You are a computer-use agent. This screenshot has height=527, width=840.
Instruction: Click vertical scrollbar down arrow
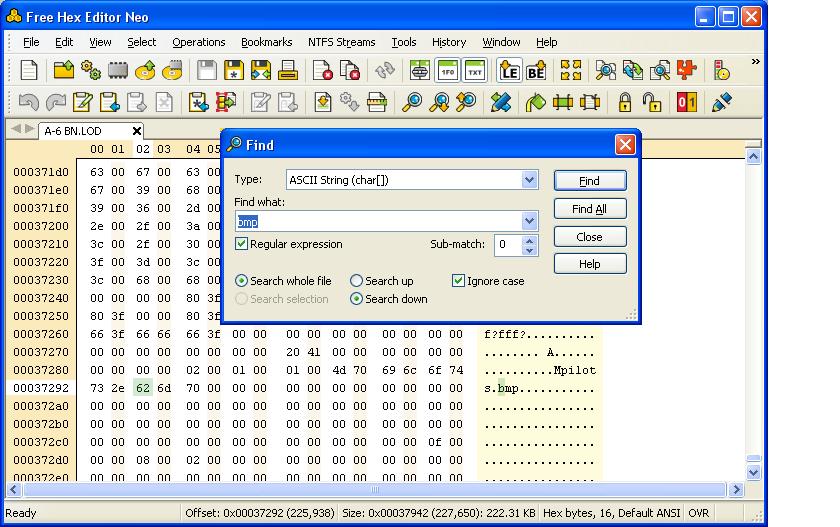pyautogui.click(x=754, y=472)
